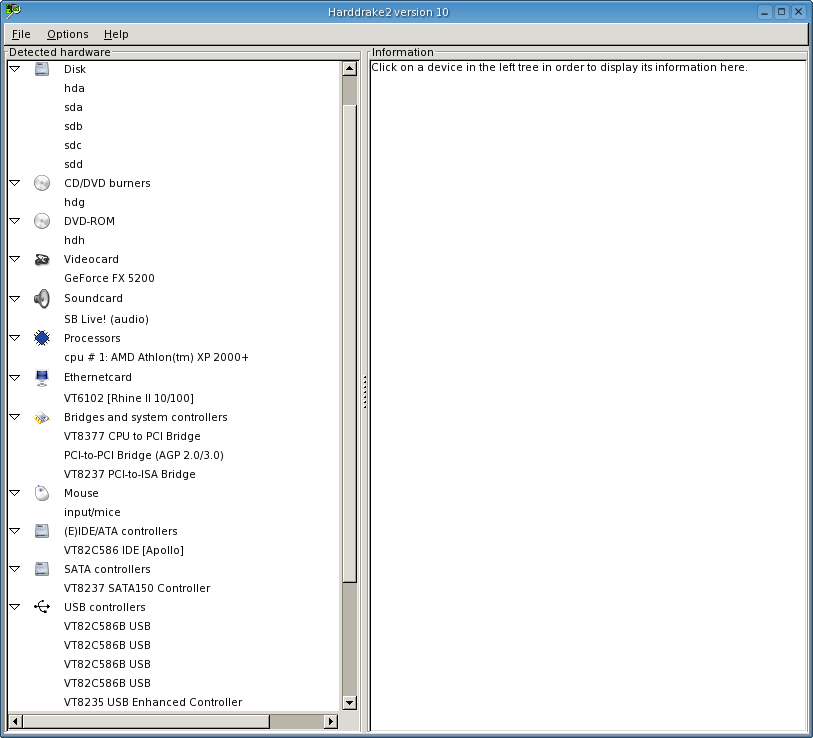Close the Harddrake2 window
The height and width of the screenshot is (738, 813).
click(798, 12)
